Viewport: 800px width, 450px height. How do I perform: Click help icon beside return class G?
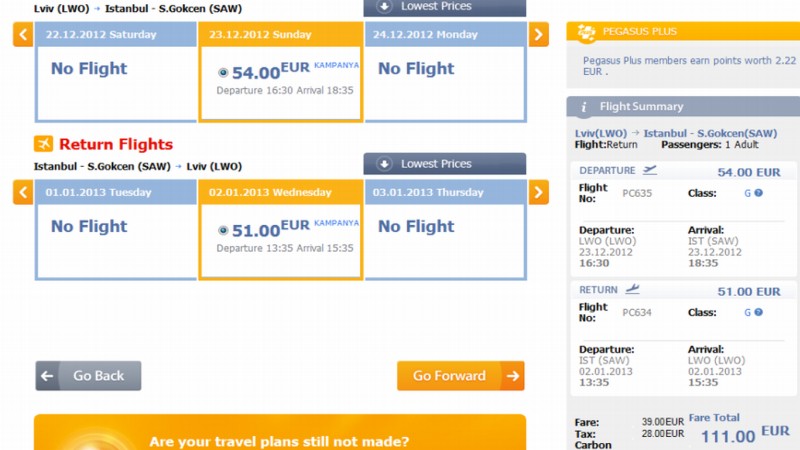pos(759,312)
